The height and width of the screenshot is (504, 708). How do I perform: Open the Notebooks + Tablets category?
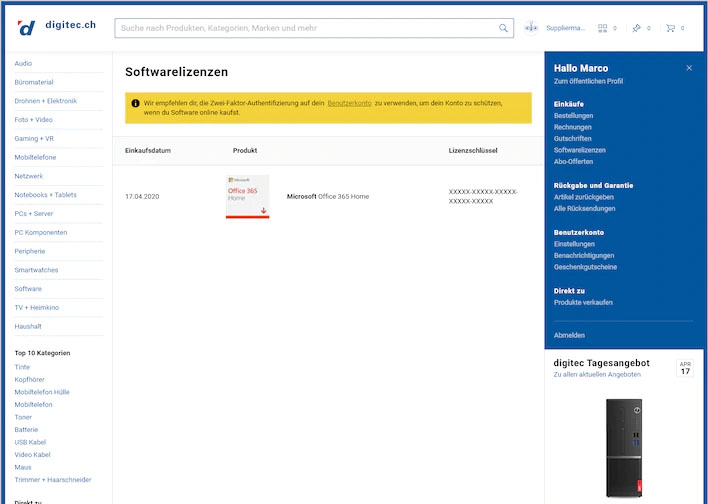click(45, 195)
